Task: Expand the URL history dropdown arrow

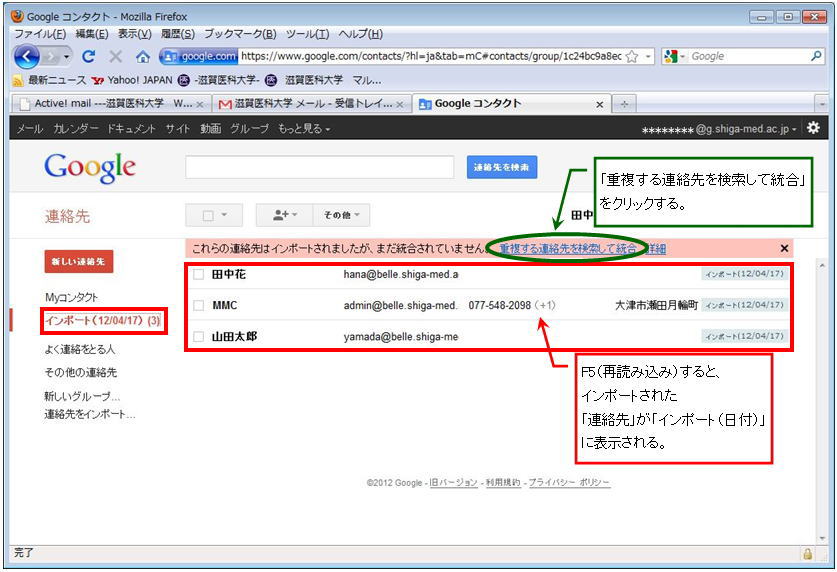Action: [x=648, y=56]
